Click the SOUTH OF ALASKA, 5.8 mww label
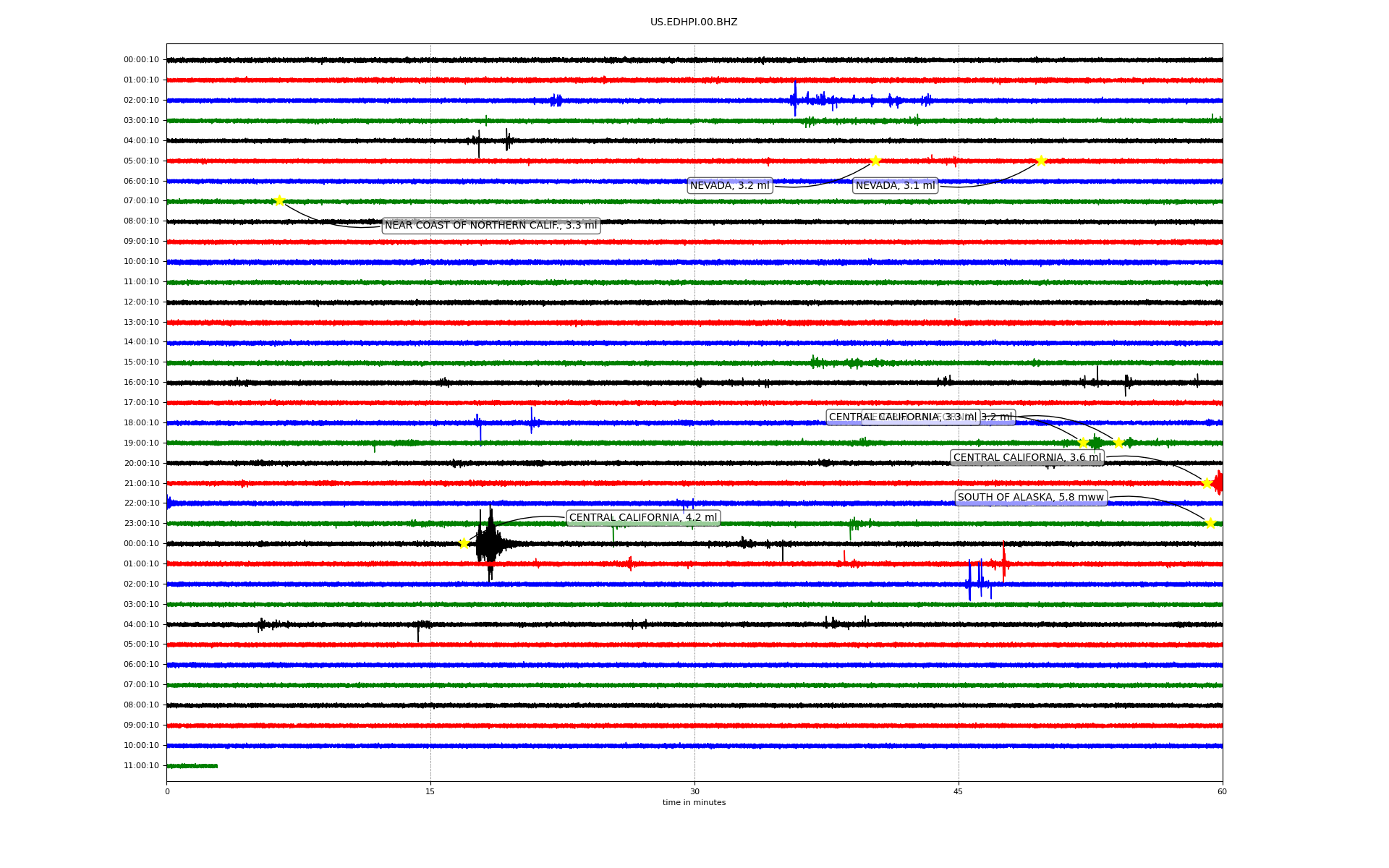 1030,498
